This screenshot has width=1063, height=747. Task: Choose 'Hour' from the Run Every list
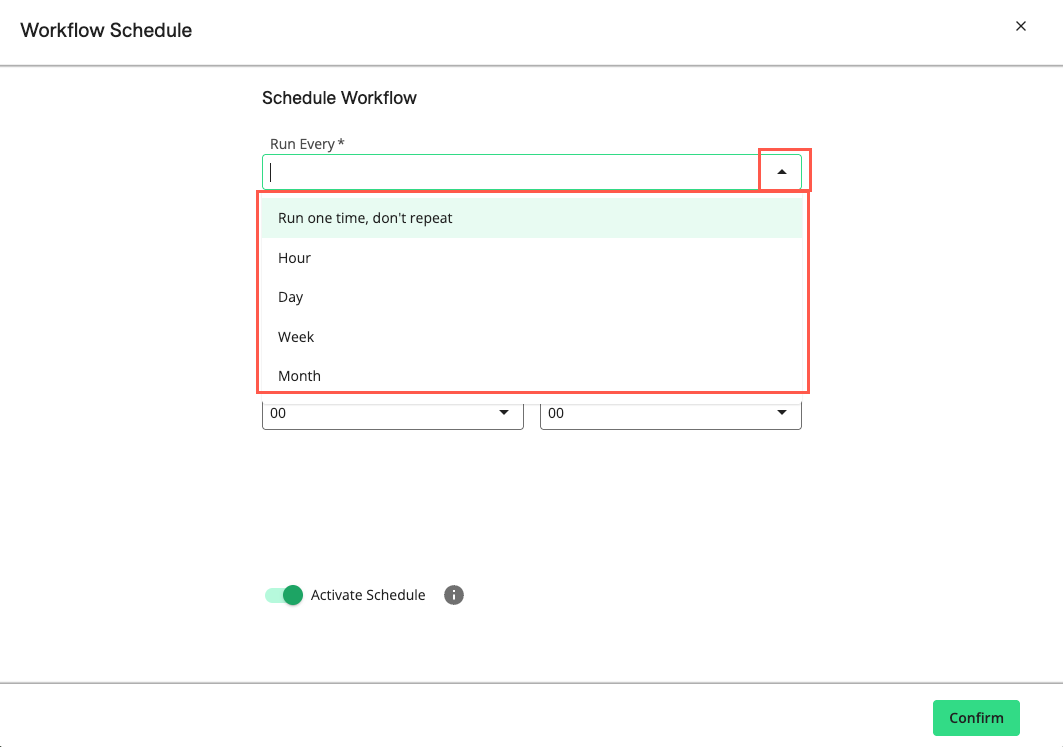click(x=294, y=257)
